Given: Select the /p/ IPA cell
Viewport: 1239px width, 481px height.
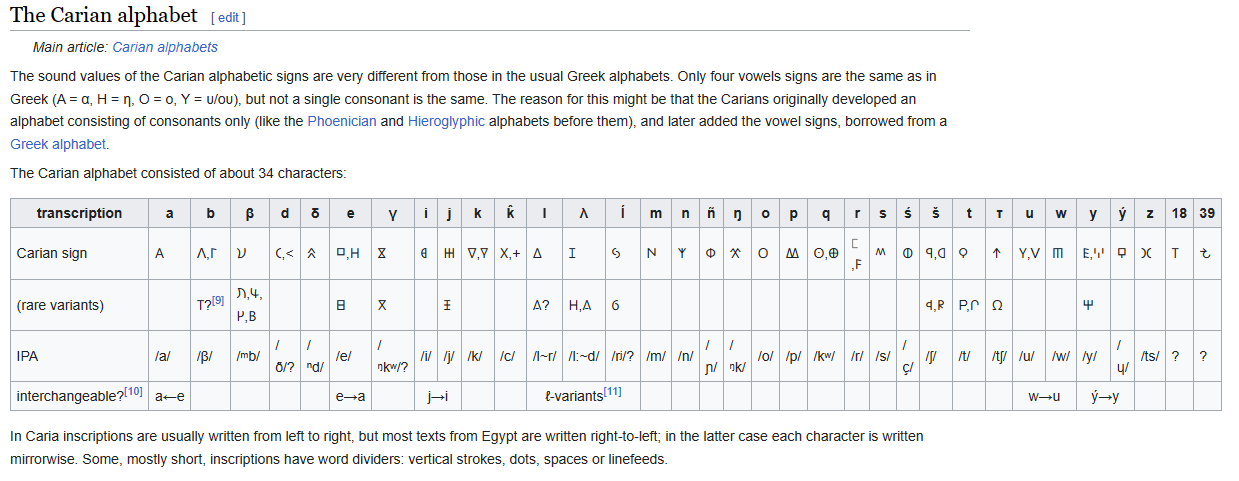Looking at the screenshot, I should coord(794,356).
